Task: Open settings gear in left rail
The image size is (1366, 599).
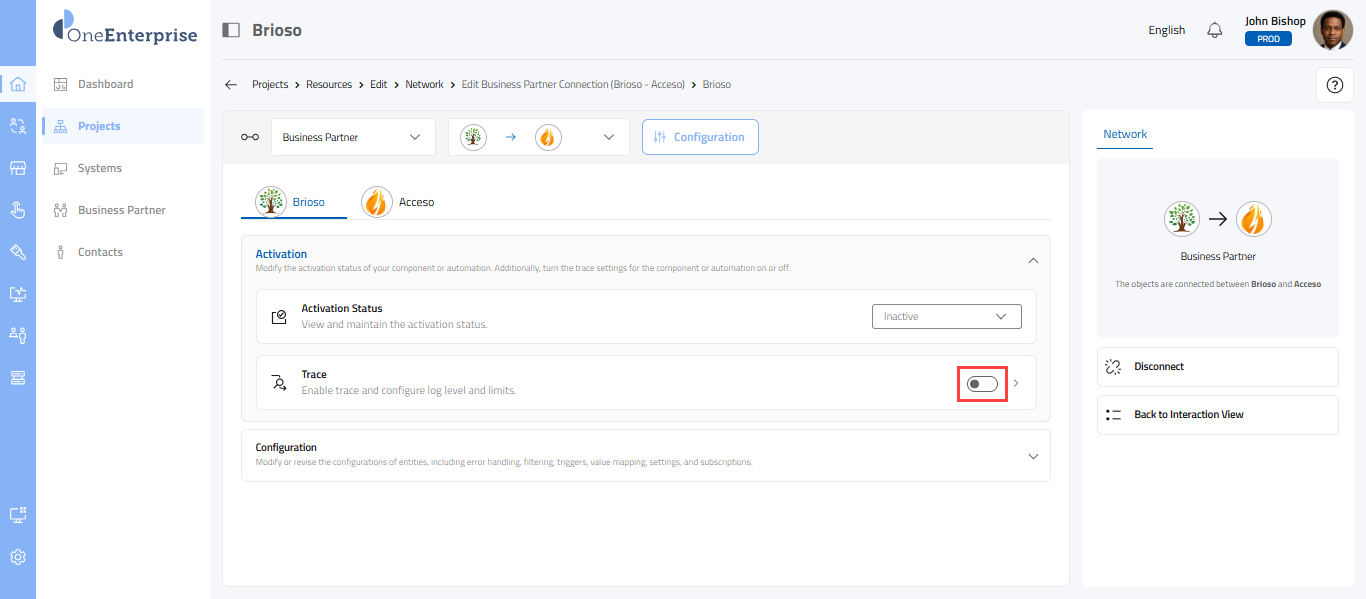Action: point(17,557)
